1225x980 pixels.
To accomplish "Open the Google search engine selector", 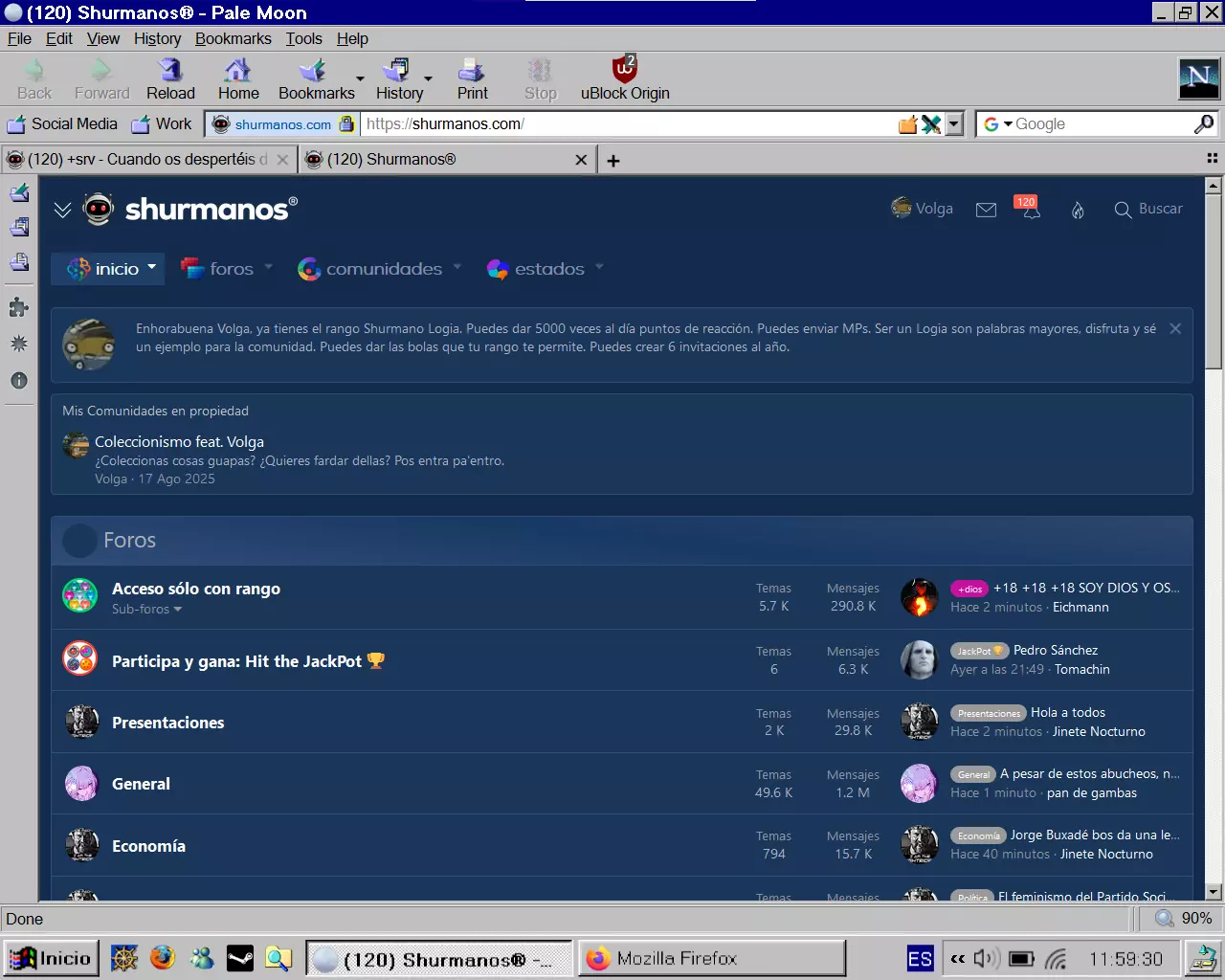I will pyautogui.click(x=997, y=124).
